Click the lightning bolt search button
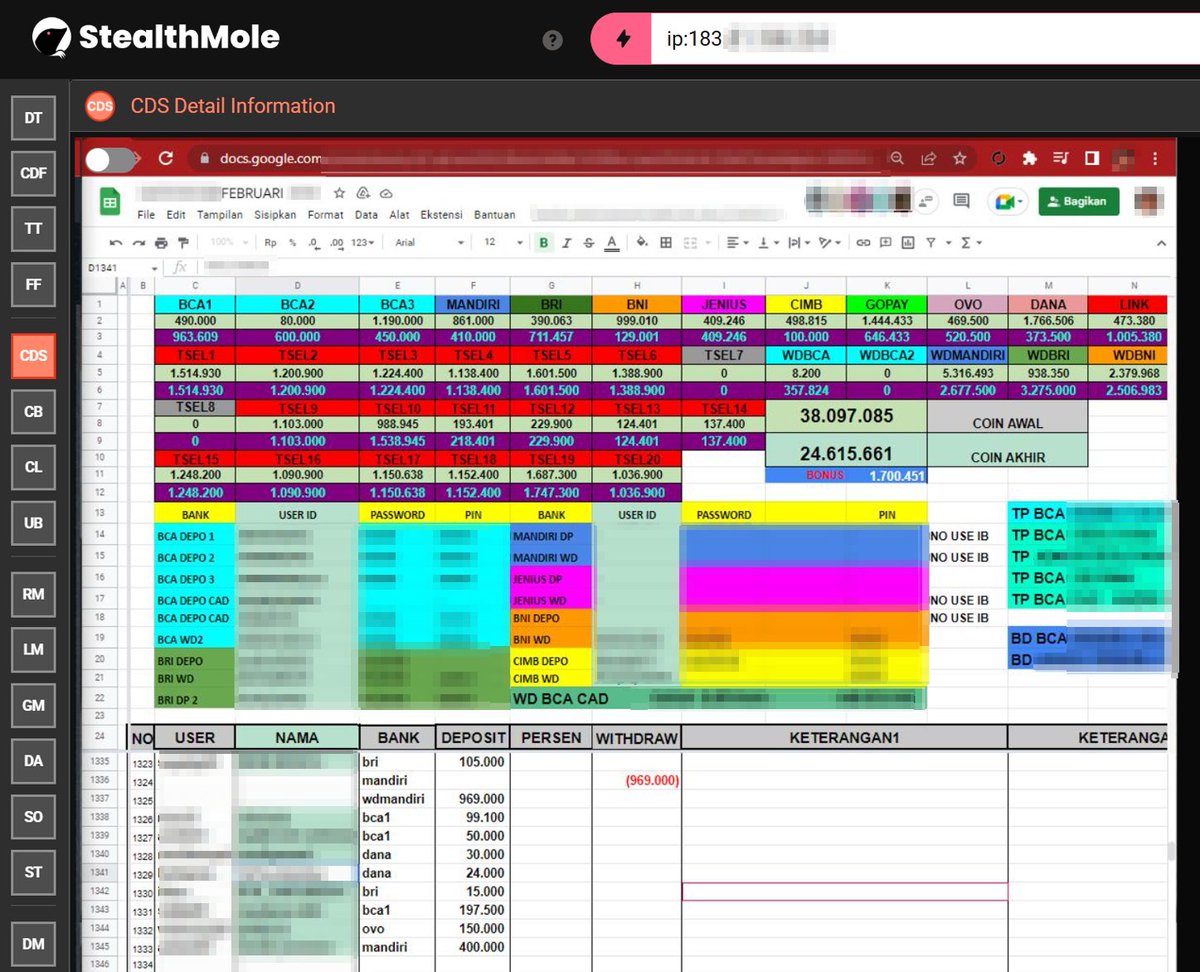This screenshot has width=1200, height=972. pyautogui.click(x=622, y=40)
